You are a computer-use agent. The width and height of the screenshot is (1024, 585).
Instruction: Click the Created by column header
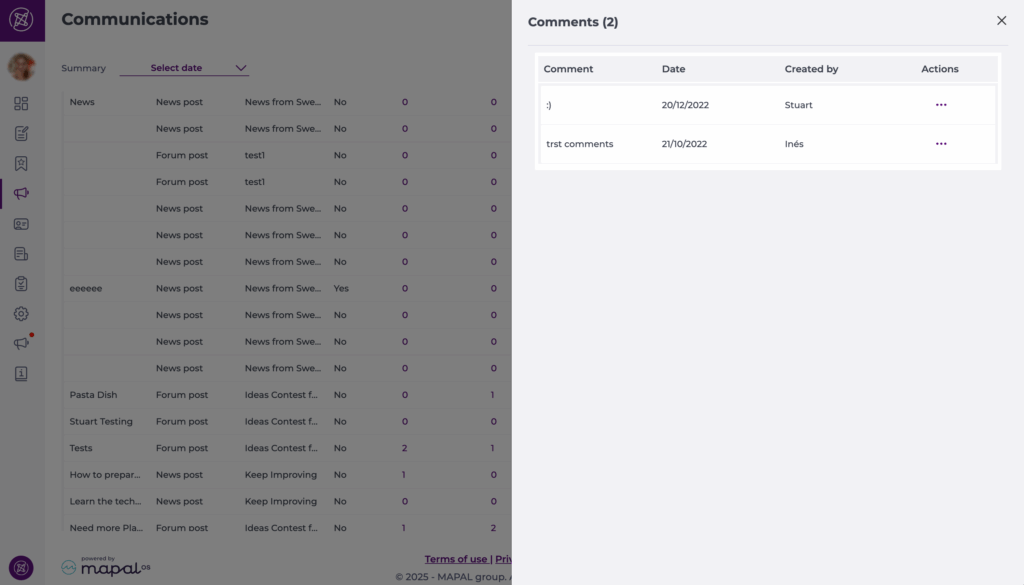coord(811,69)
